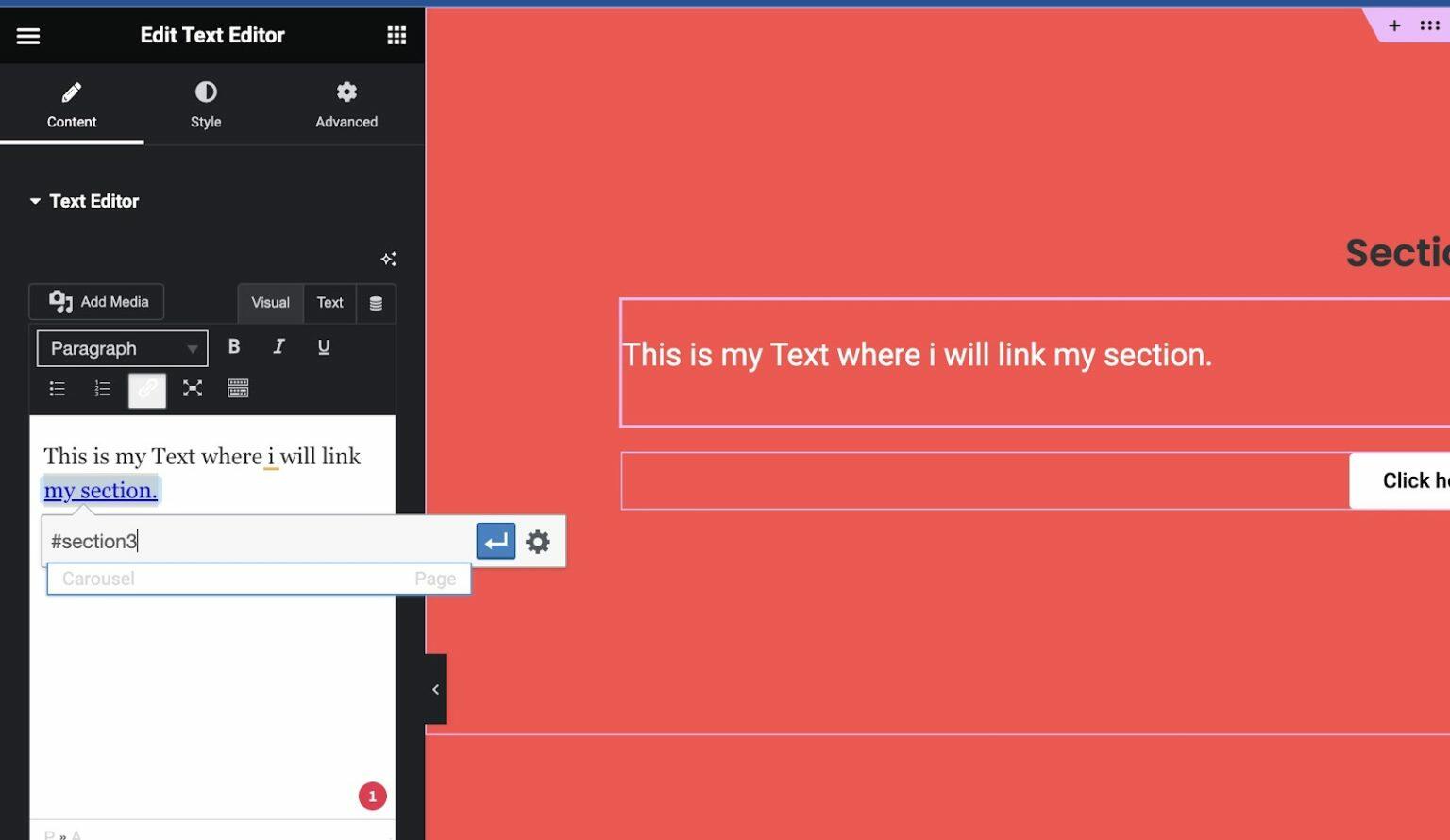
Task: Click the AI sparkles icon
Action: coord(388,259)
